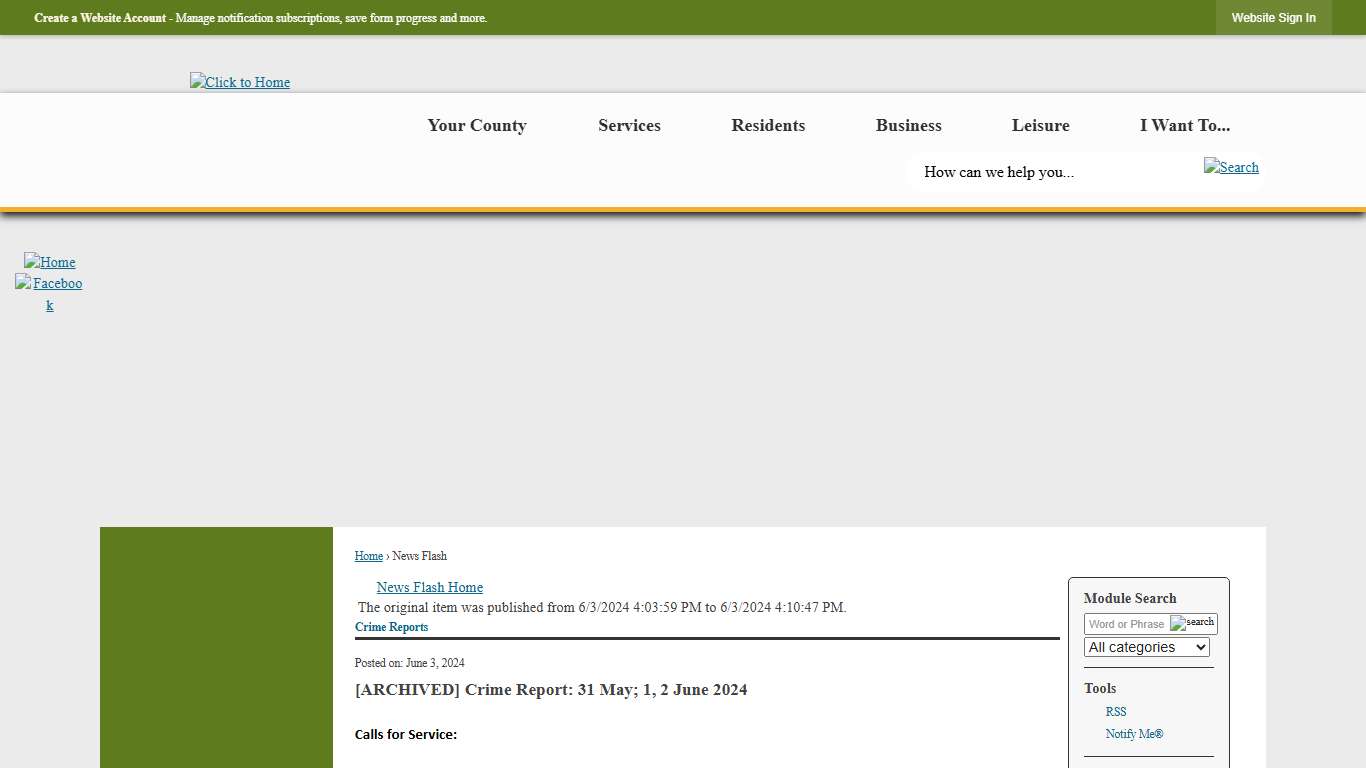Expand the I Want To... menu
Viewport: 1366px width, 768px height.
pos(1184,125)
